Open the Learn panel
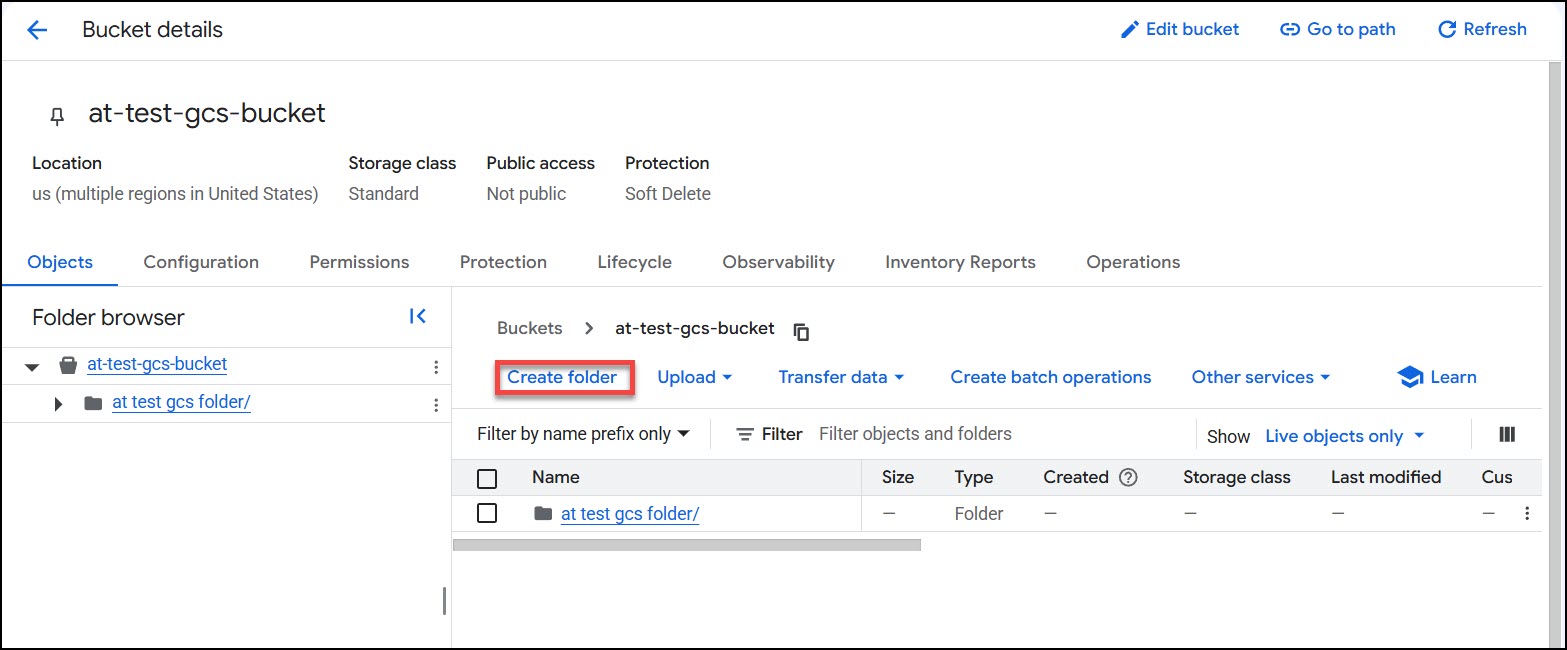This screenshot has width=1567, height=650. tap(1437, 377)
